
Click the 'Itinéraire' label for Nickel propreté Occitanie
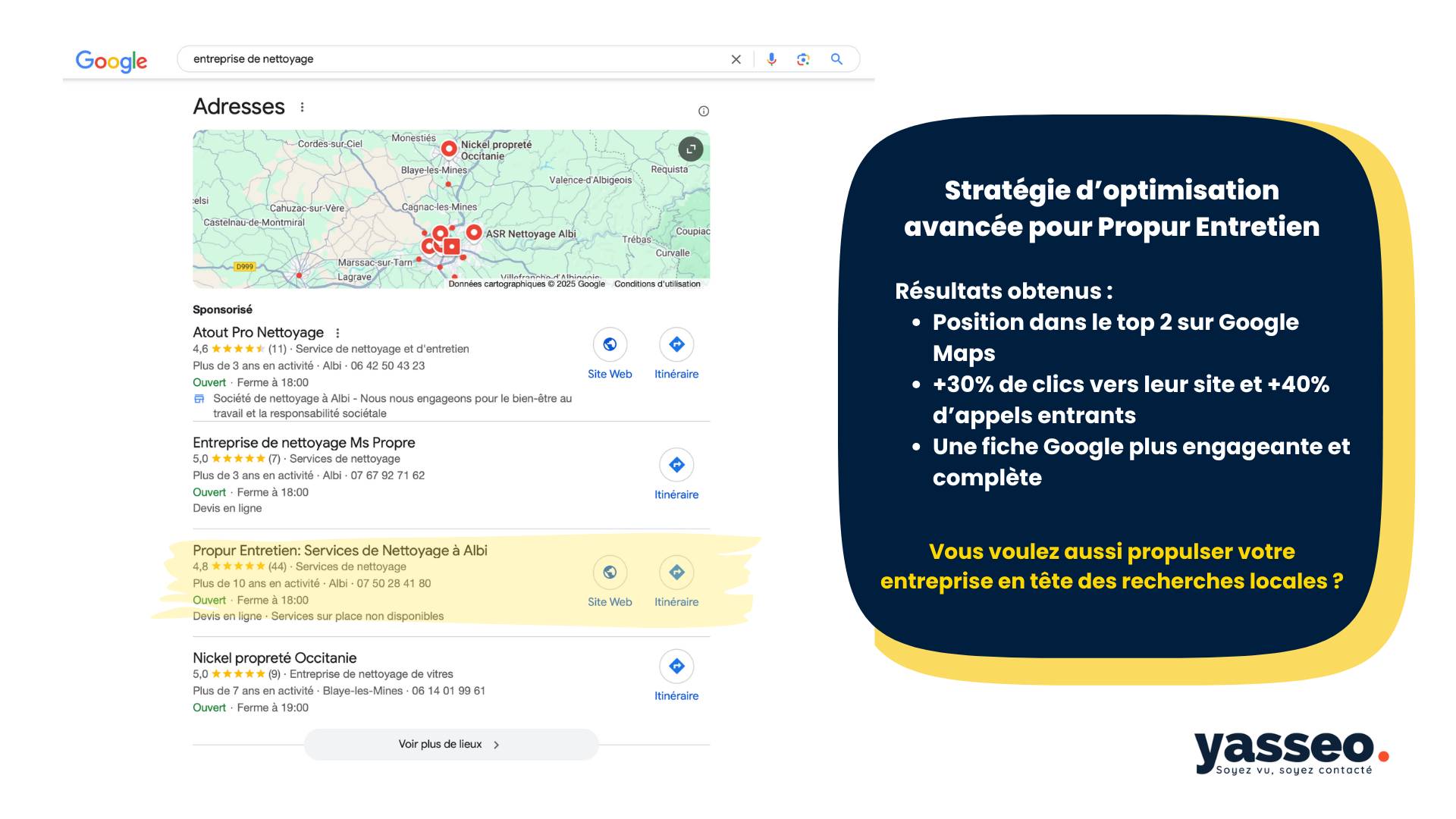(x=676, y=696)
